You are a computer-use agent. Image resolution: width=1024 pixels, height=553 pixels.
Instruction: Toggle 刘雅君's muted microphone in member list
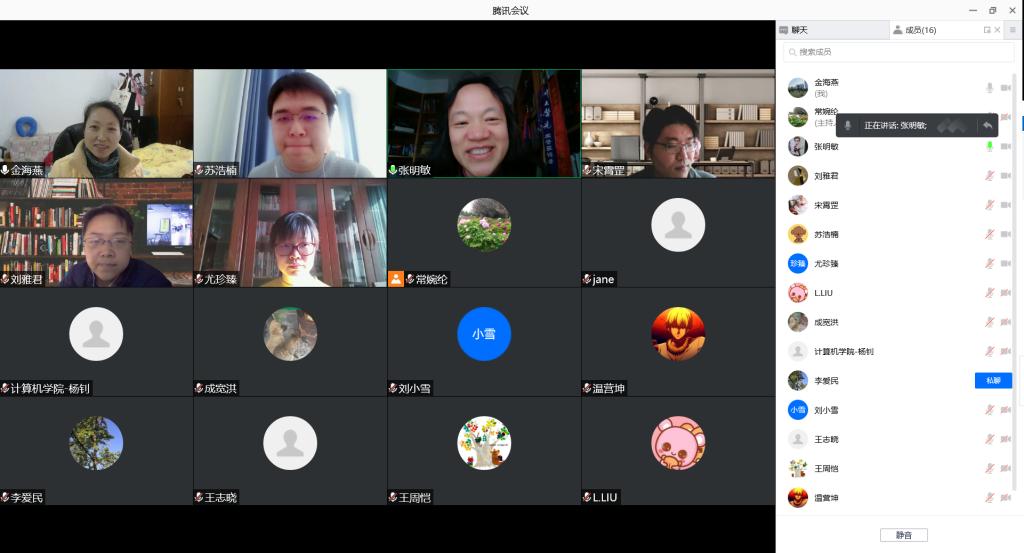pos(989,176)
